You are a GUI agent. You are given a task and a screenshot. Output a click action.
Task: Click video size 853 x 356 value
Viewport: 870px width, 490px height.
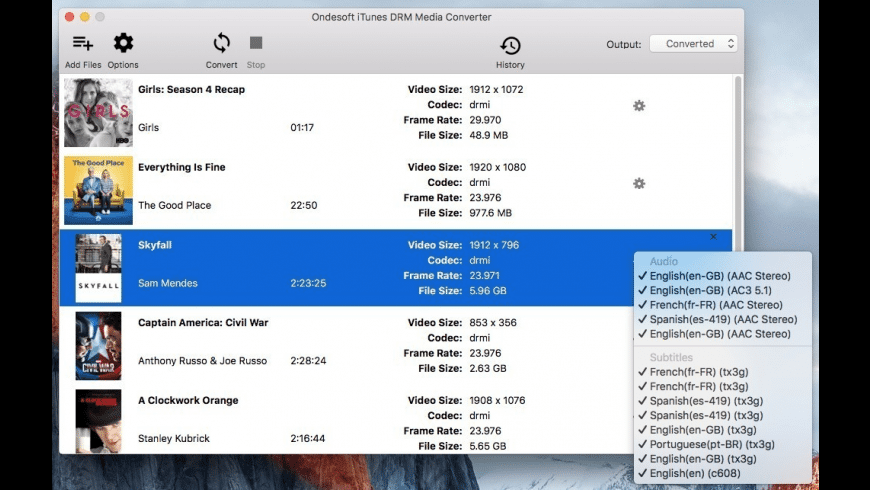[x=493, y=322]
